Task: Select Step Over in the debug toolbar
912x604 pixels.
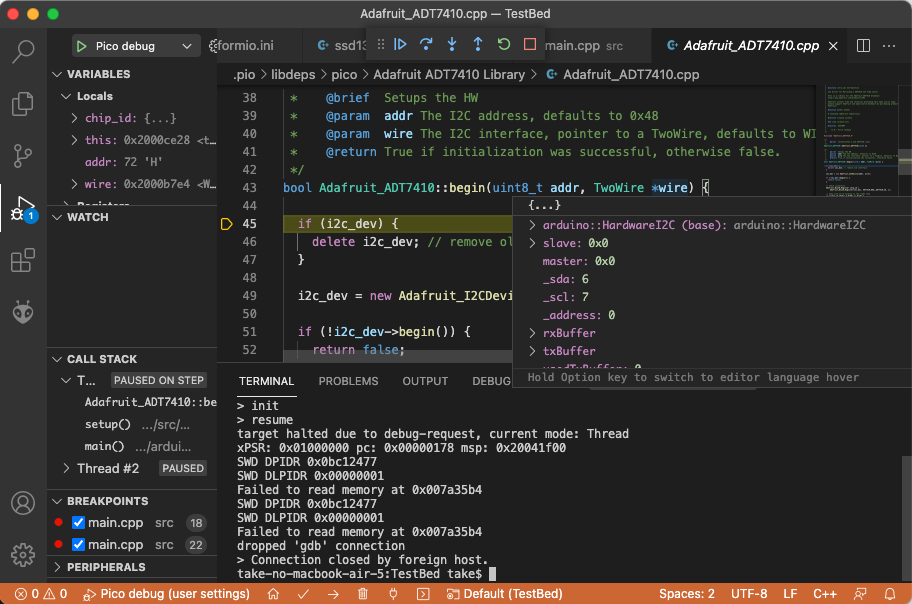Action: tap(424, 44)
